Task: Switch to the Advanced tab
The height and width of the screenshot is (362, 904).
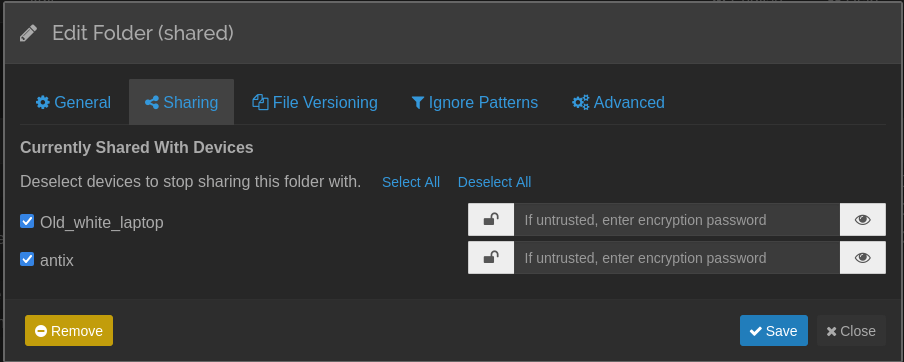Action: (x=618, y=102)
